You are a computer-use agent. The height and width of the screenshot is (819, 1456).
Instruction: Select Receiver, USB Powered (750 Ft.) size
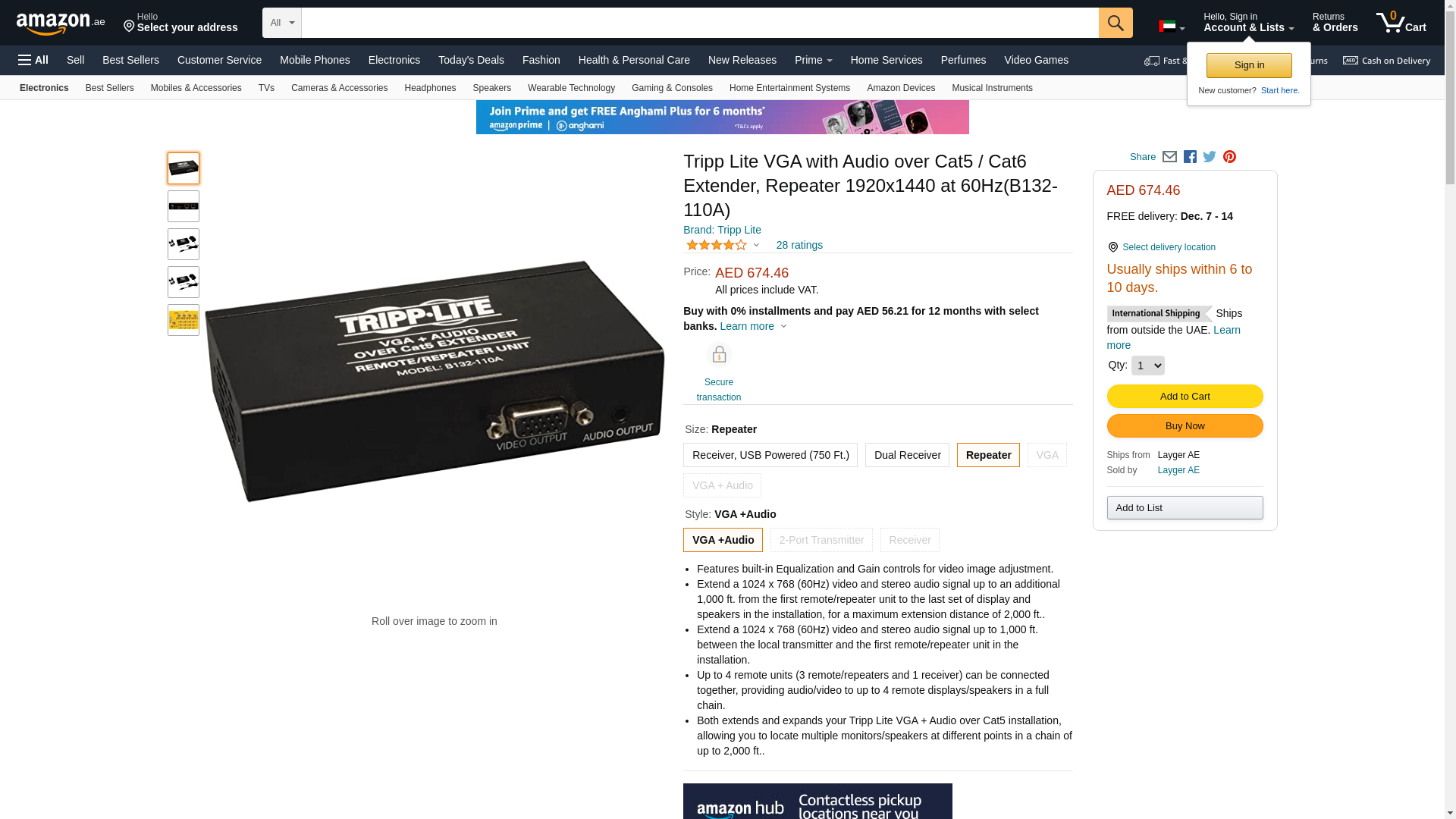pos(770,455)
